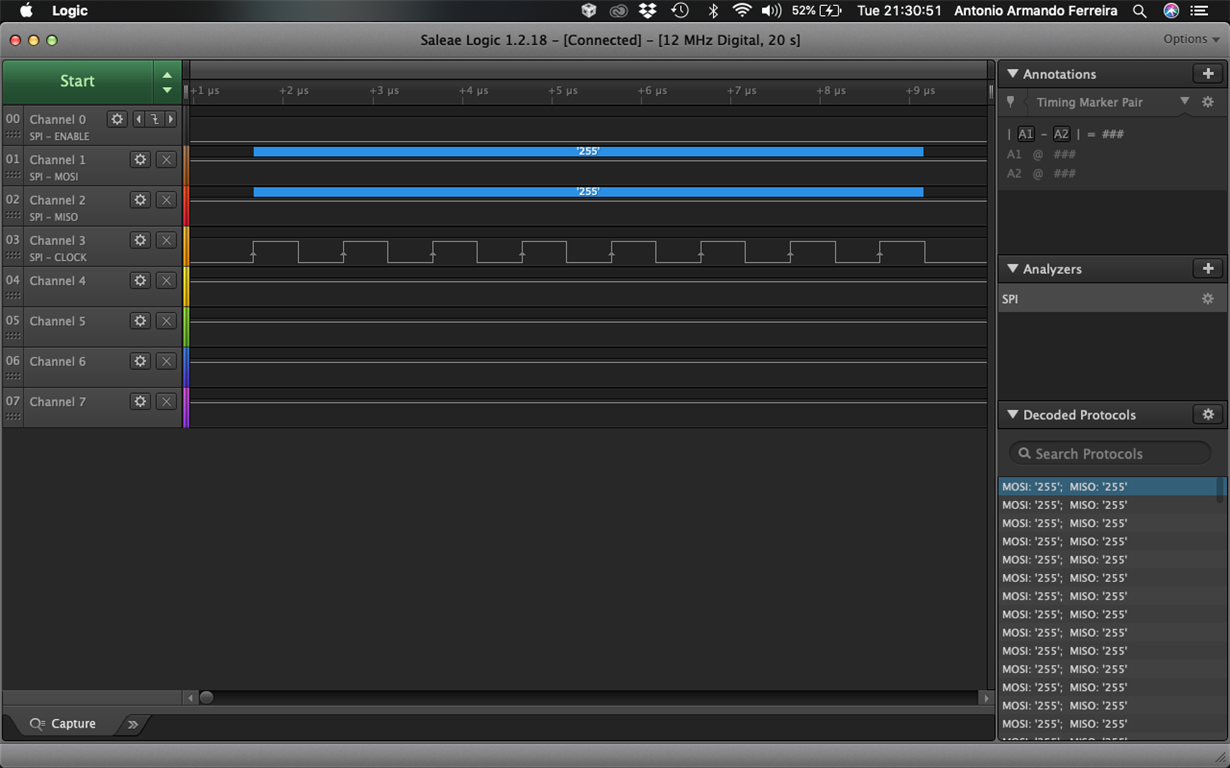Open Channel 4 settings gear
Screen dimensions: 1230x768
click(x=140, y=280)
